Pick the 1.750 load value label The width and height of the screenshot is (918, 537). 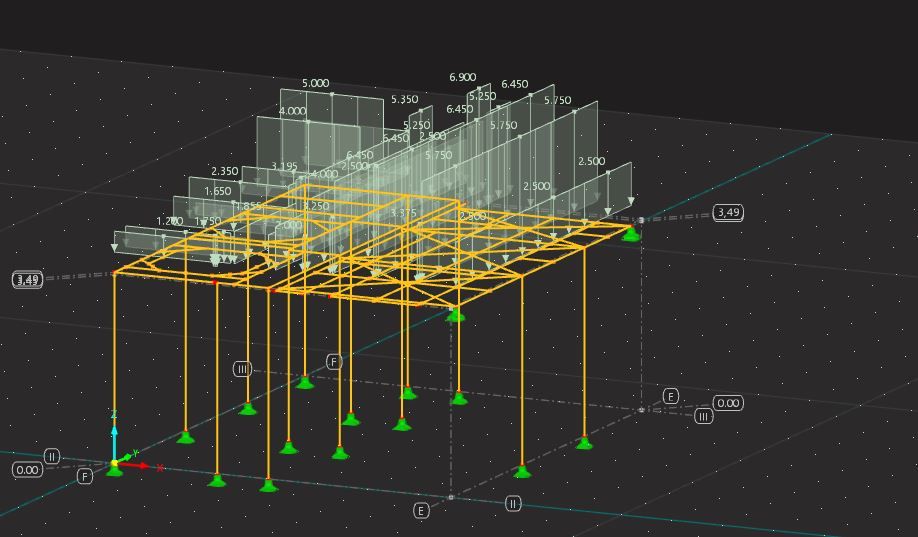[208, 221]
